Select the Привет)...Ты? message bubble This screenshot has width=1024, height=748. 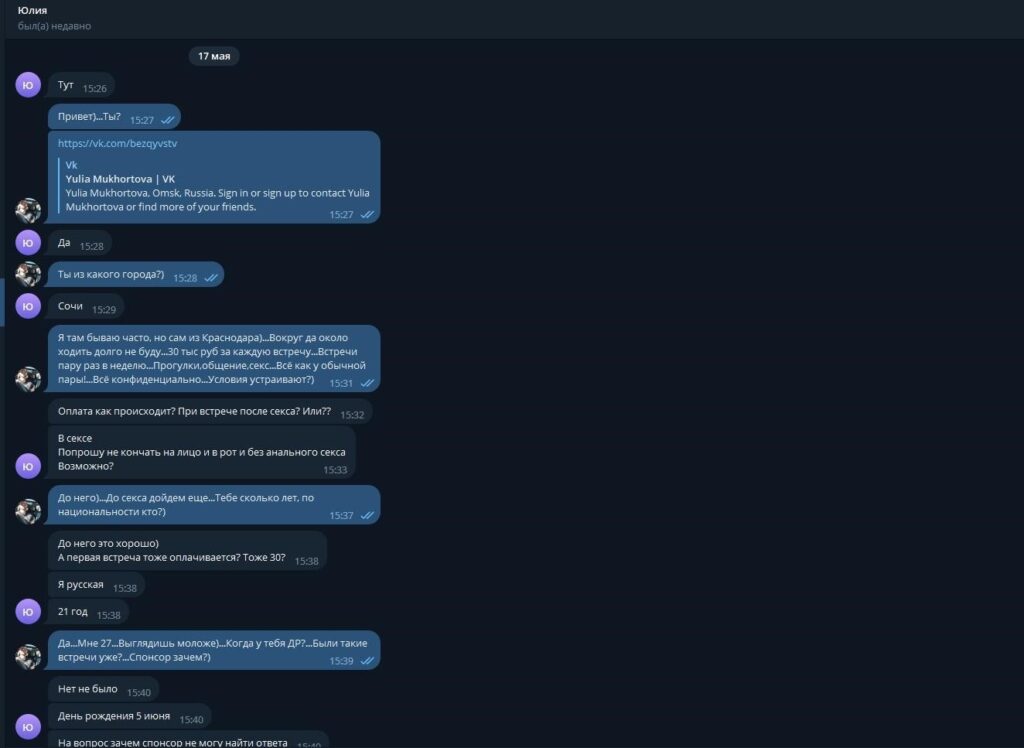(x=114, y=118)
